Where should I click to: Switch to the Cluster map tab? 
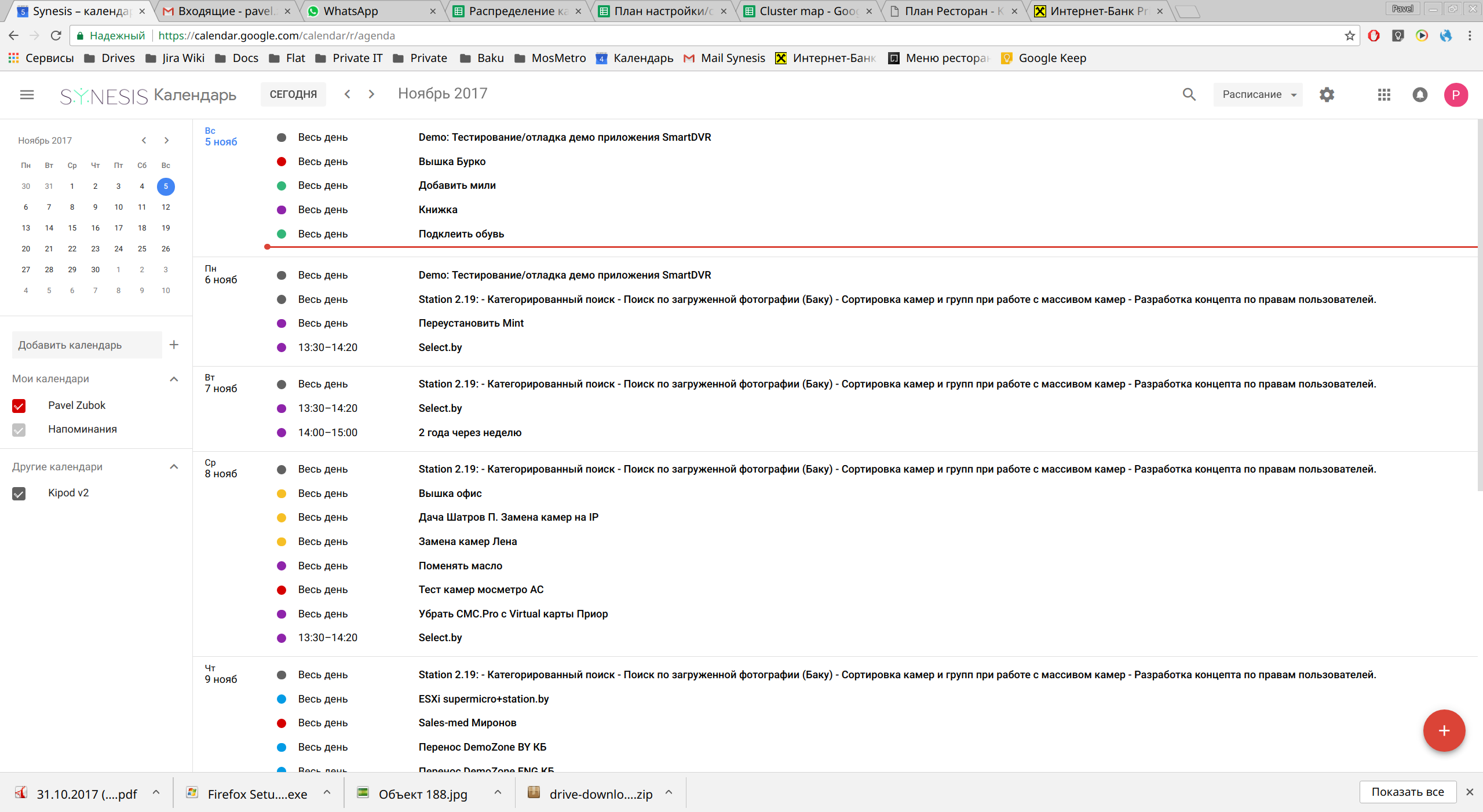(x=808, y=11)
